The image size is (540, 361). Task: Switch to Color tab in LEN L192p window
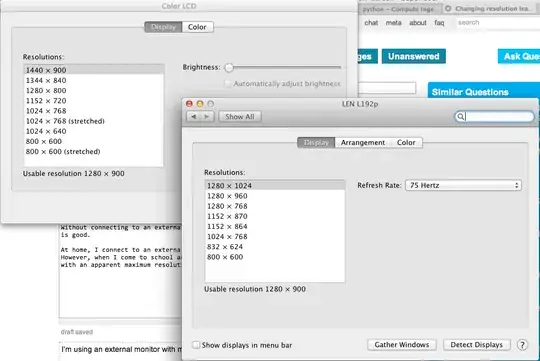click(406, 143)
